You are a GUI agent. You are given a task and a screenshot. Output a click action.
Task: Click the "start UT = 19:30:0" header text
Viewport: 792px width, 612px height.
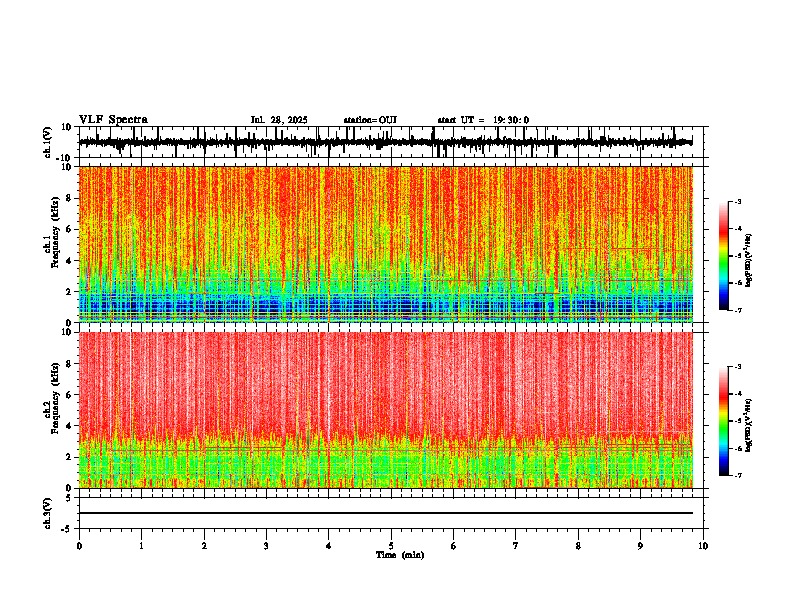[x=483, y=120]
